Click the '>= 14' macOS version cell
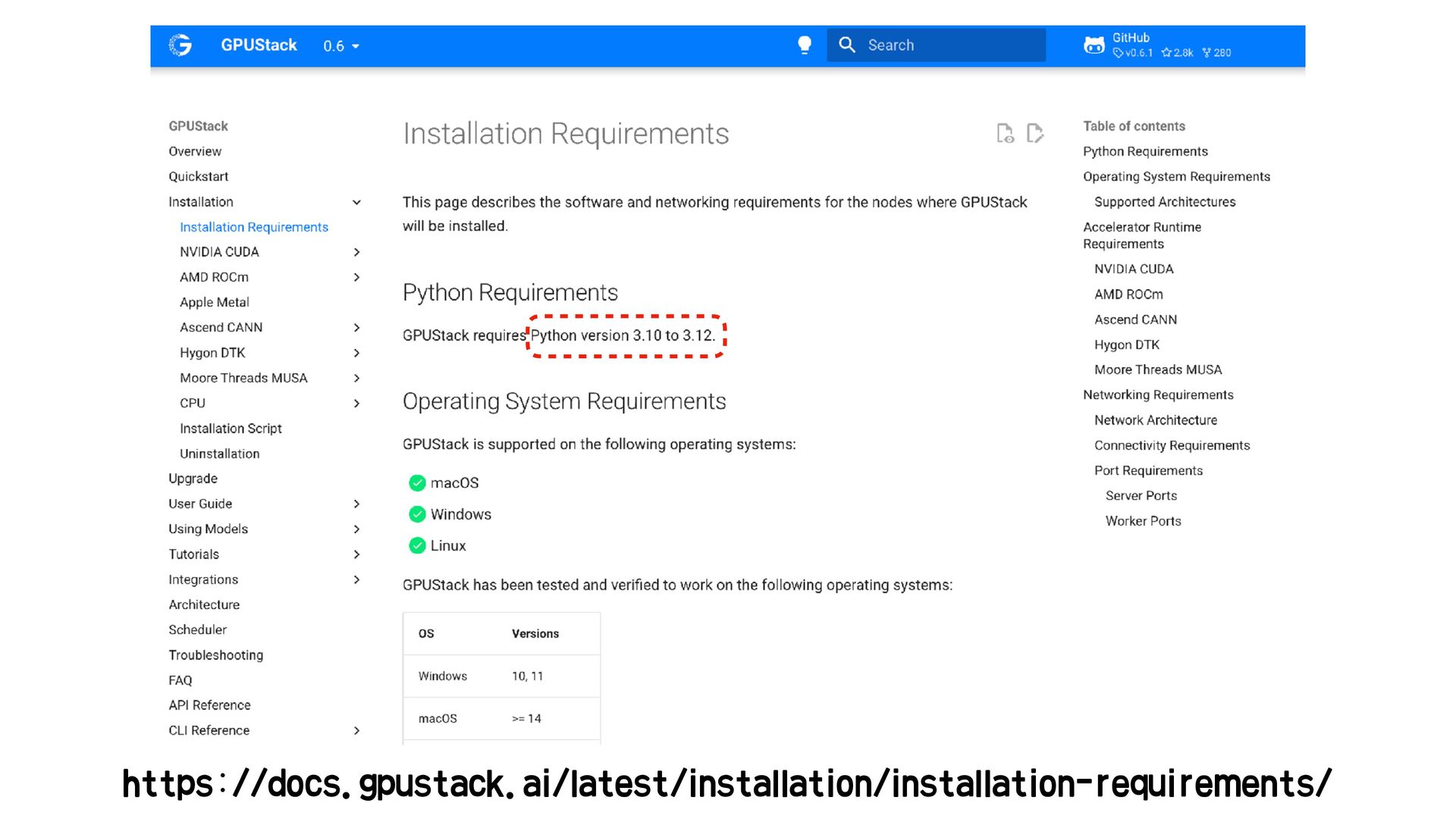This screenshot has height=819, width=1456. click(526, 719)
